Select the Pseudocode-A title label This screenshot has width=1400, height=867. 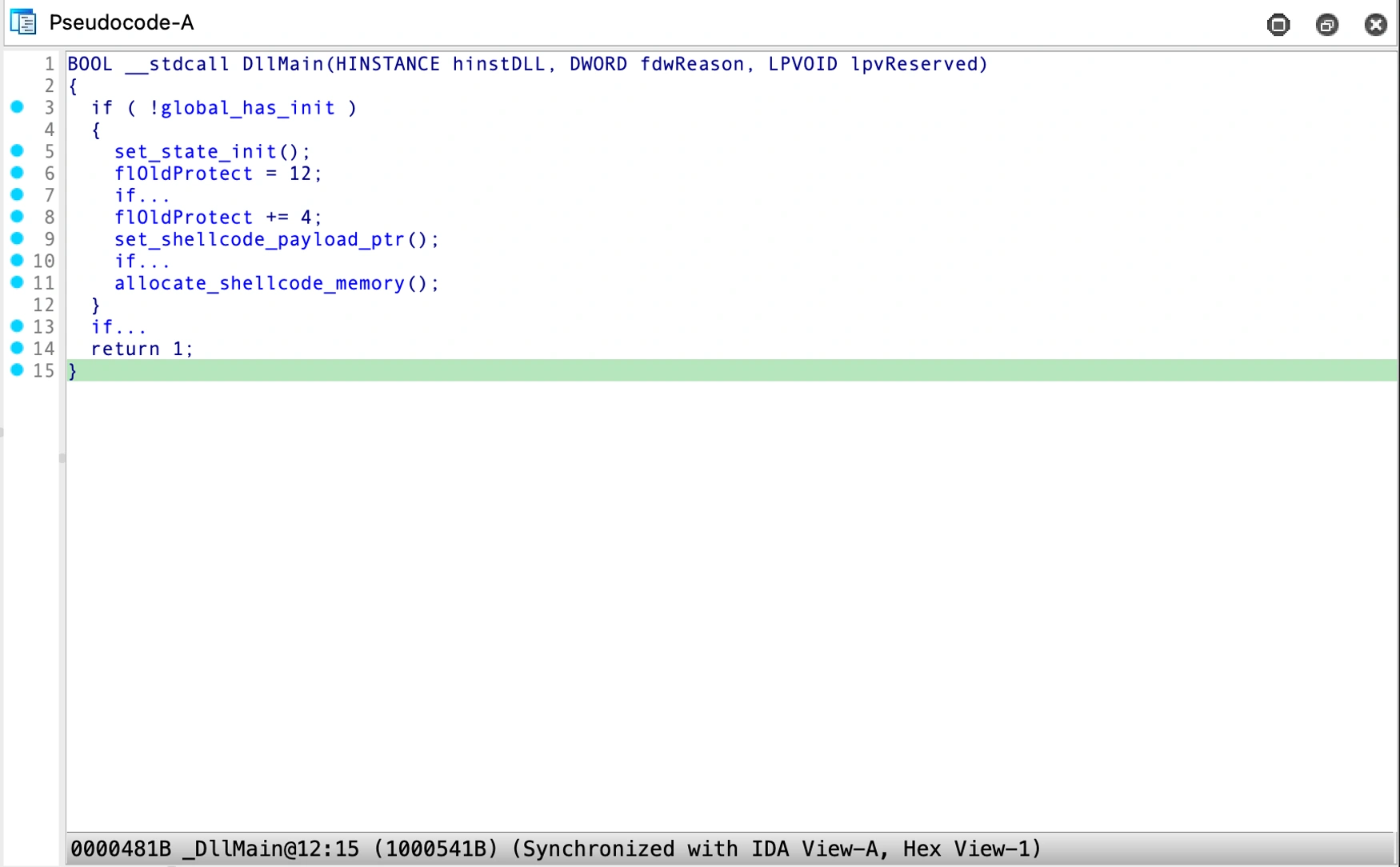(120, 22)
